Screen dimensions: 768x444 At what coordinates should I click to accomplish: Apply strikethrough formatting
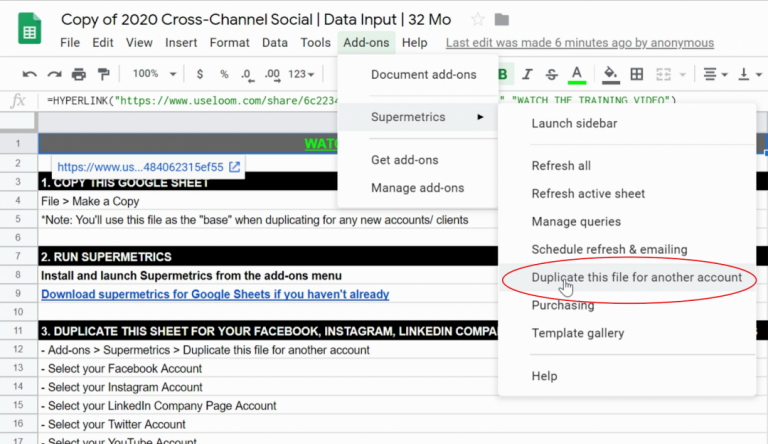point(552,75)
